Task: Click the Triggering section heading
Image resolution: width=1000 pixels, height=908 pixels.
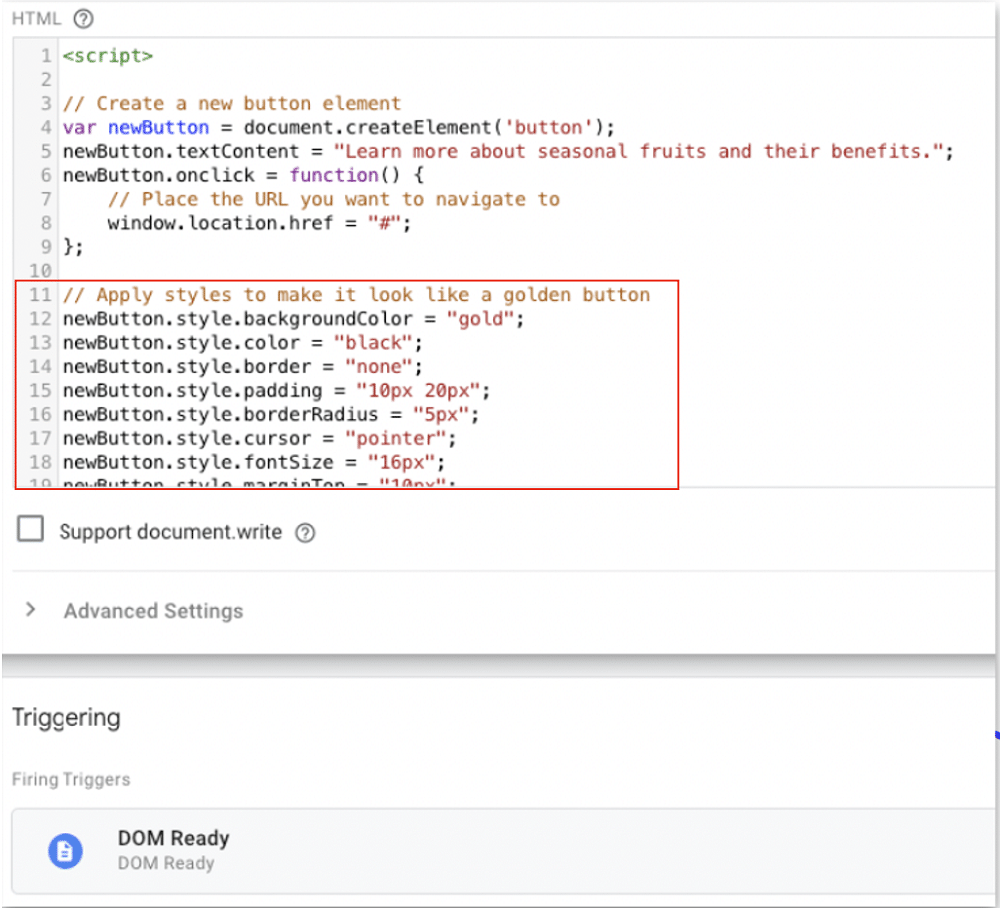Action: click(x=66, y=718)
